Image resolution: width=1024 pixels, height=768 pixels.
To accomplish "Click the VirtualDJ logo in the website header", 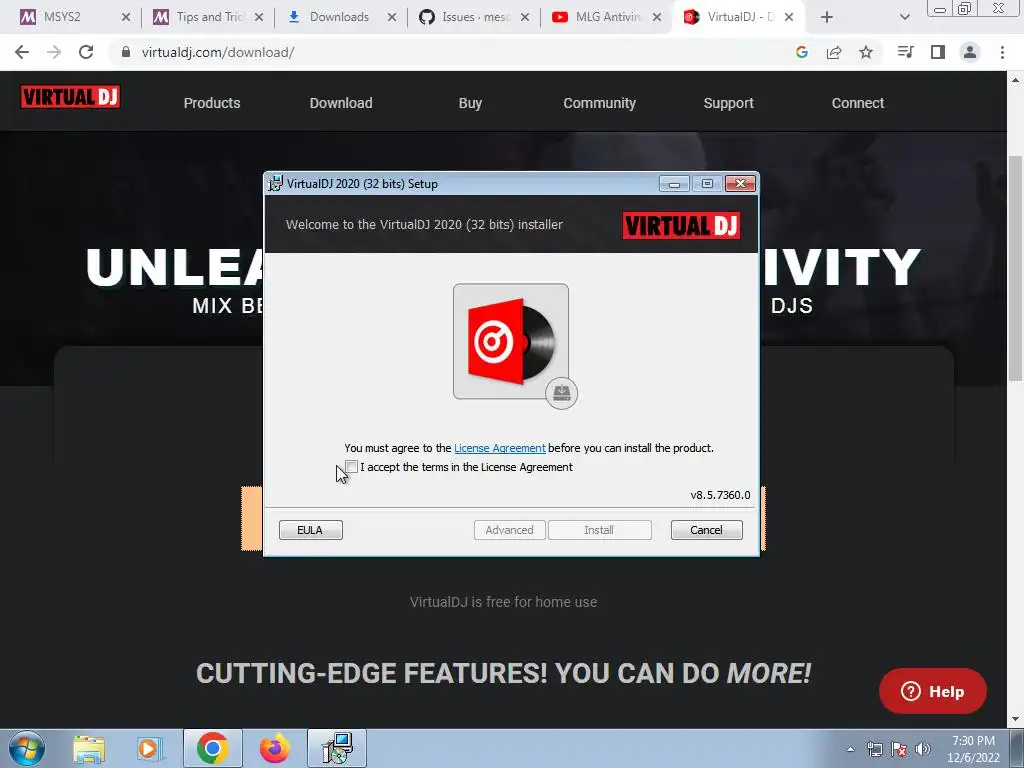I will tap(71, 97).
